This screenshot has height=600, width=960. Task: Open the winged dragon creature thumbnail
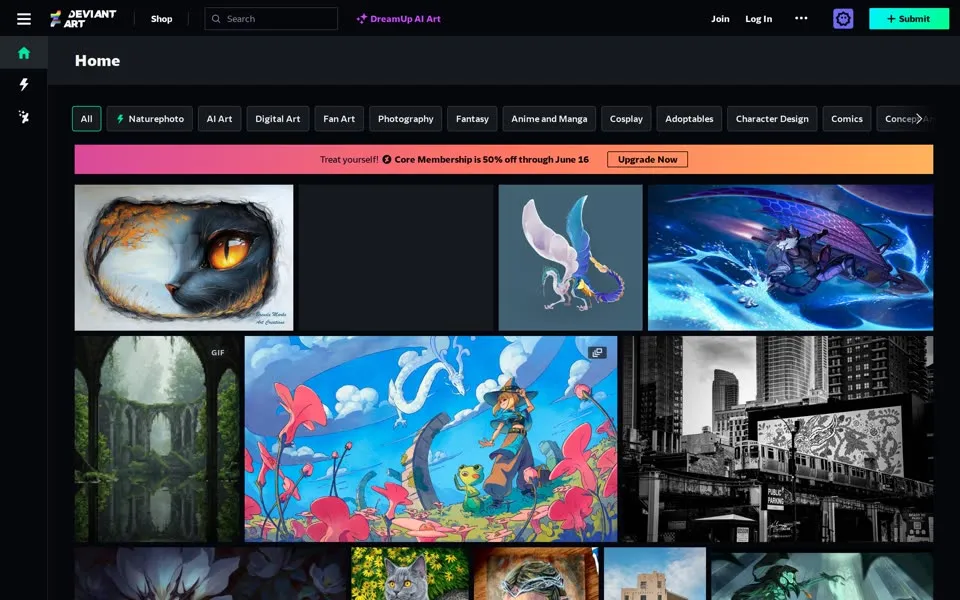(570, 258)
